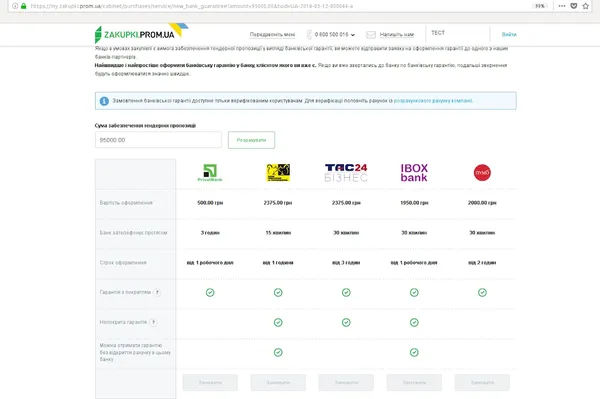Click the green padlock in the address bar
This screenshot has width=600, height=399.
(24, 6)
